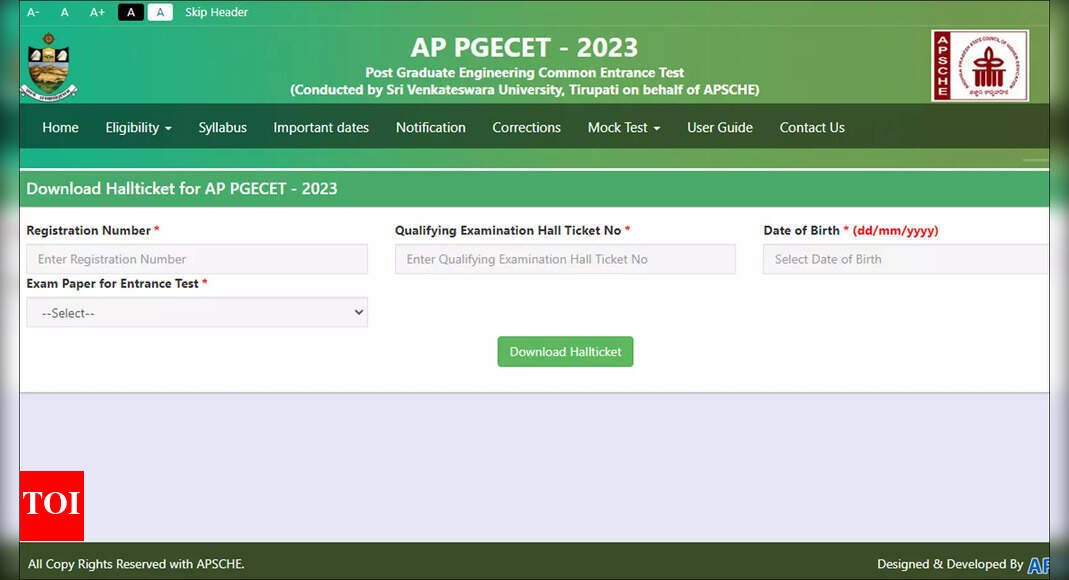
Task: Open the Corrections menu item
Action: tap(526, 127)
